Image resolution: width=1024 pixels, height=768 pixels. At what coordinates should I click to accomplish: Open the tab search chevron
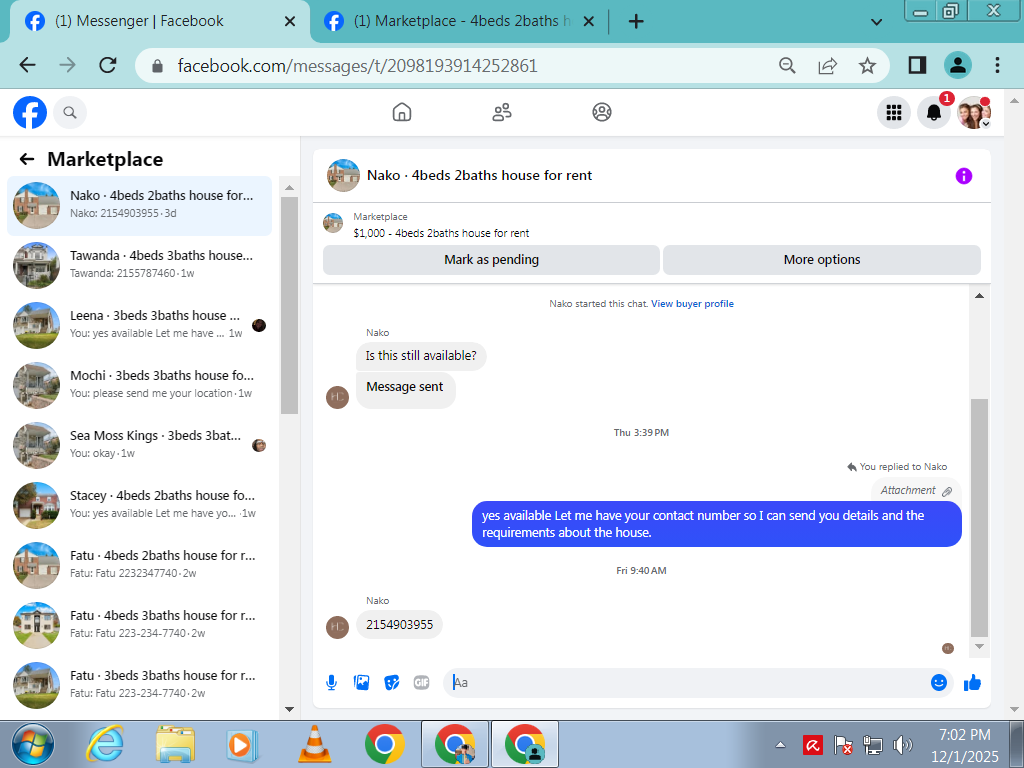tap(876, 22)
